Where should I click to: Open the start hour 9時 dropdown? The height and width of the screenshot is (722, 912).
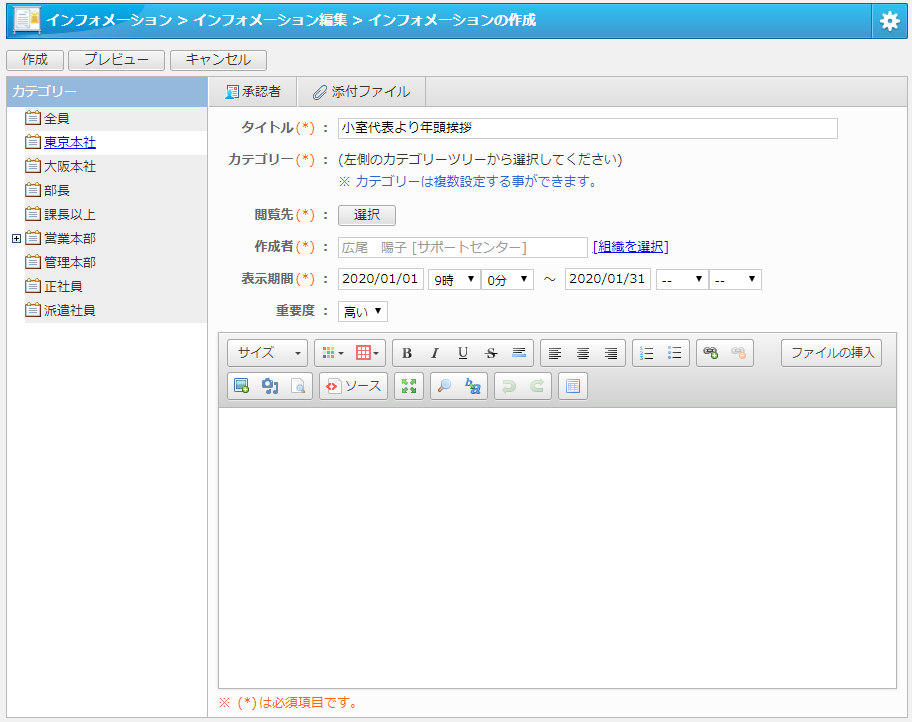click(453, 279)
